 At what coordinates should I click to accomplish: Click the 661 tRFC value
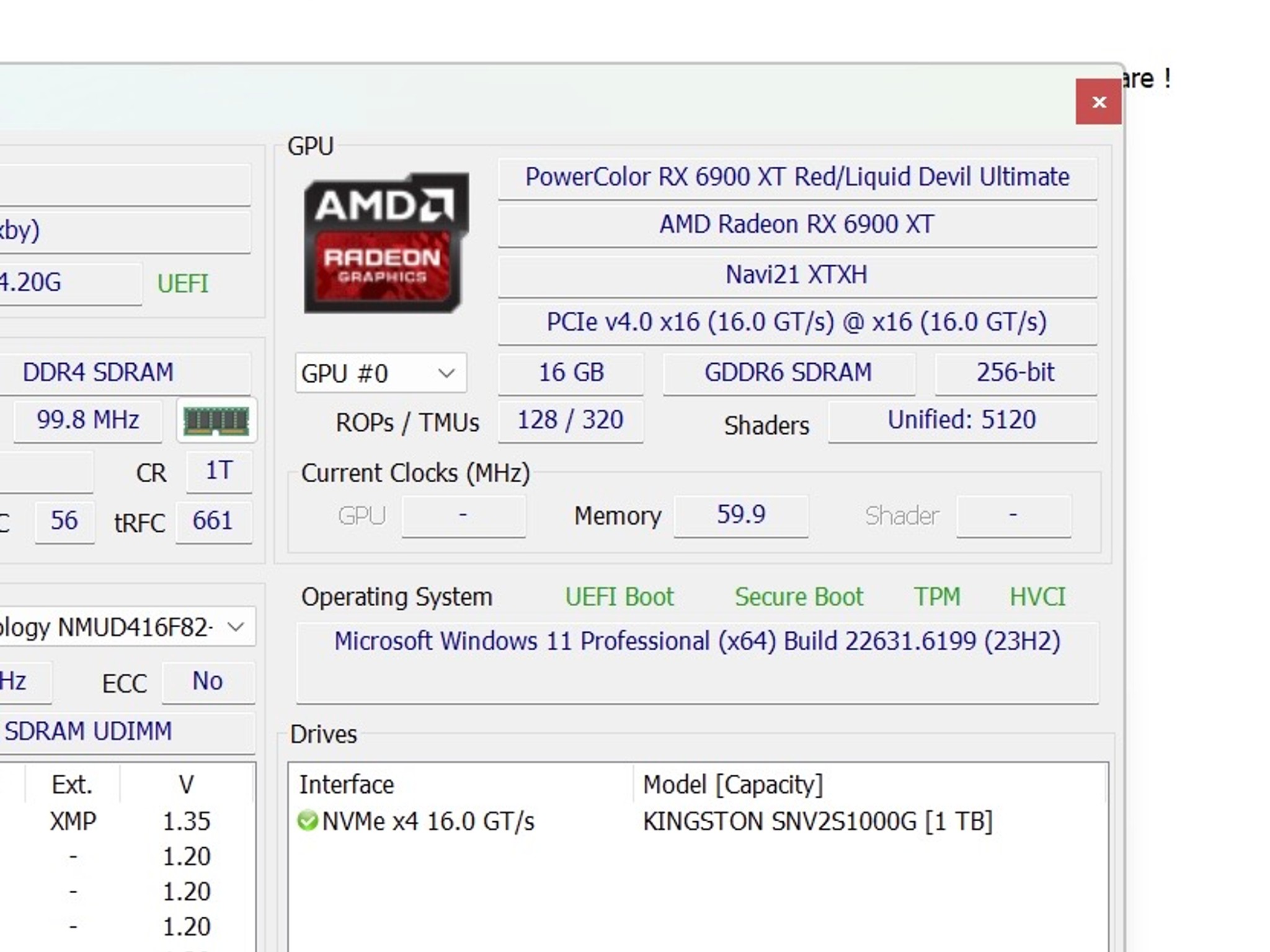click(x=213, y=522)
